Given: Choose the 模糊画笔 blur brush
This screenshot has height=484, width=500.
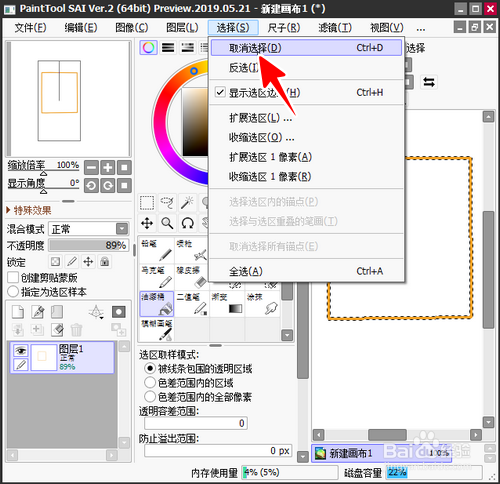Looking at the screenshot, I should click(157, 330).
